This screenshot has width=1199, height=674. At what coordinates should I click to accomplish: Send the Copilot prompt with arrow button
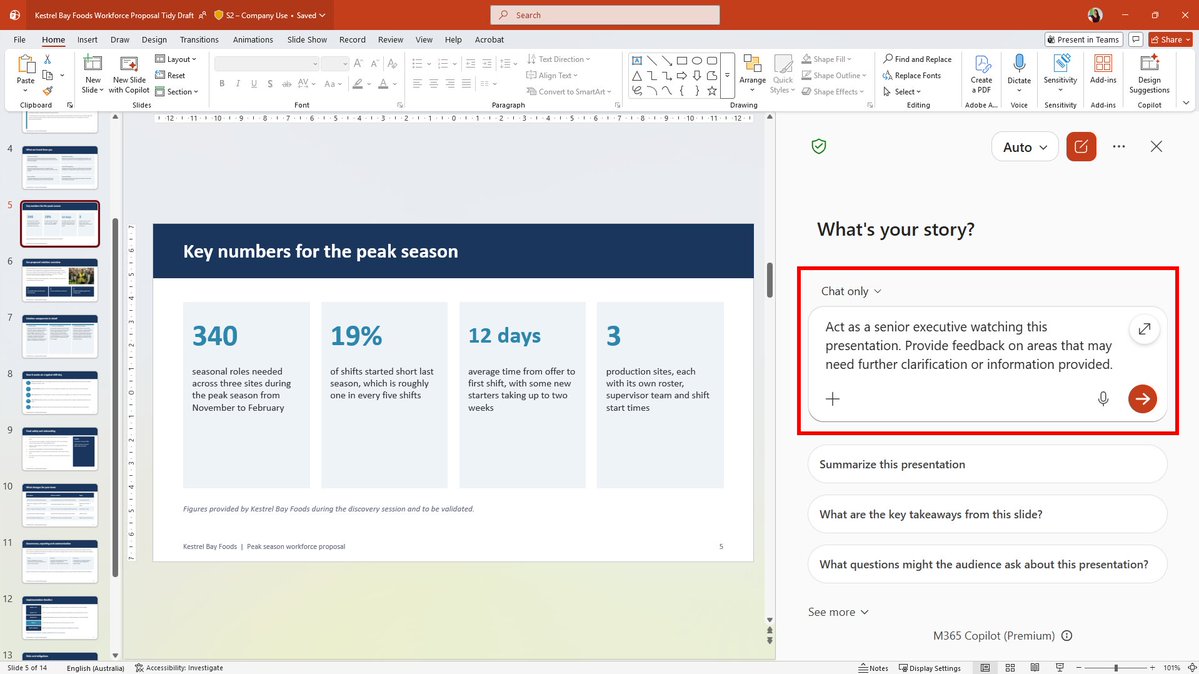[1142, 399]
